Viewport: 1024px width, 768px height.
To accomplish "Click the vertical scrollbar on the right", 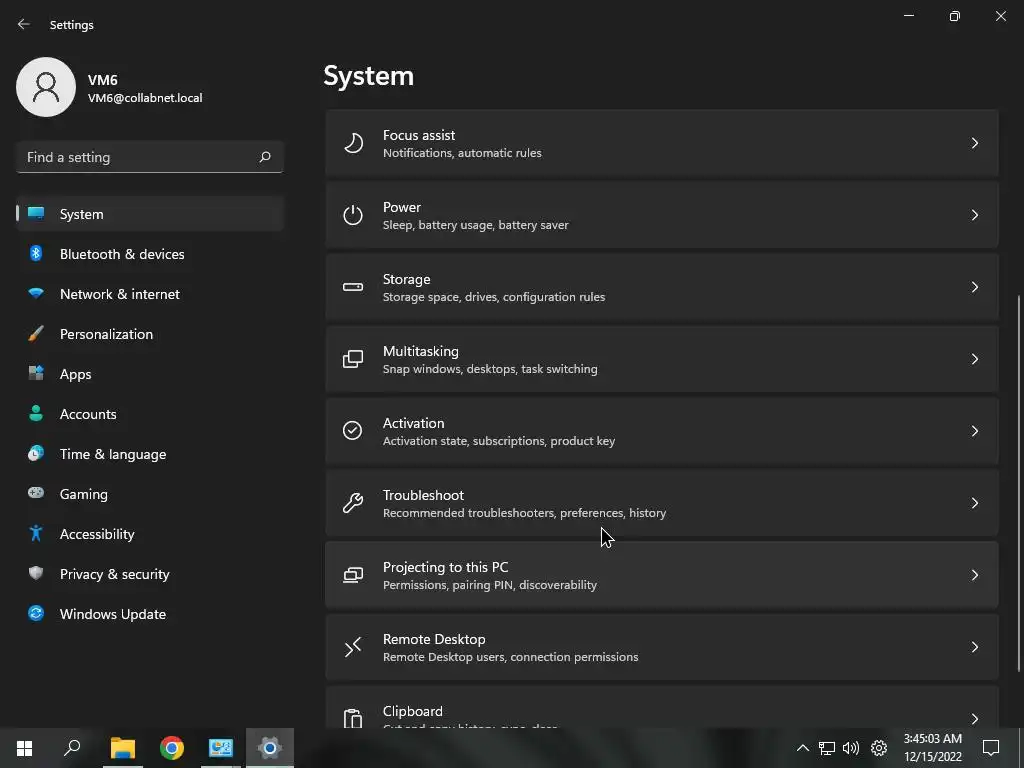I will pyautogui.click(x=1019, y=483).
